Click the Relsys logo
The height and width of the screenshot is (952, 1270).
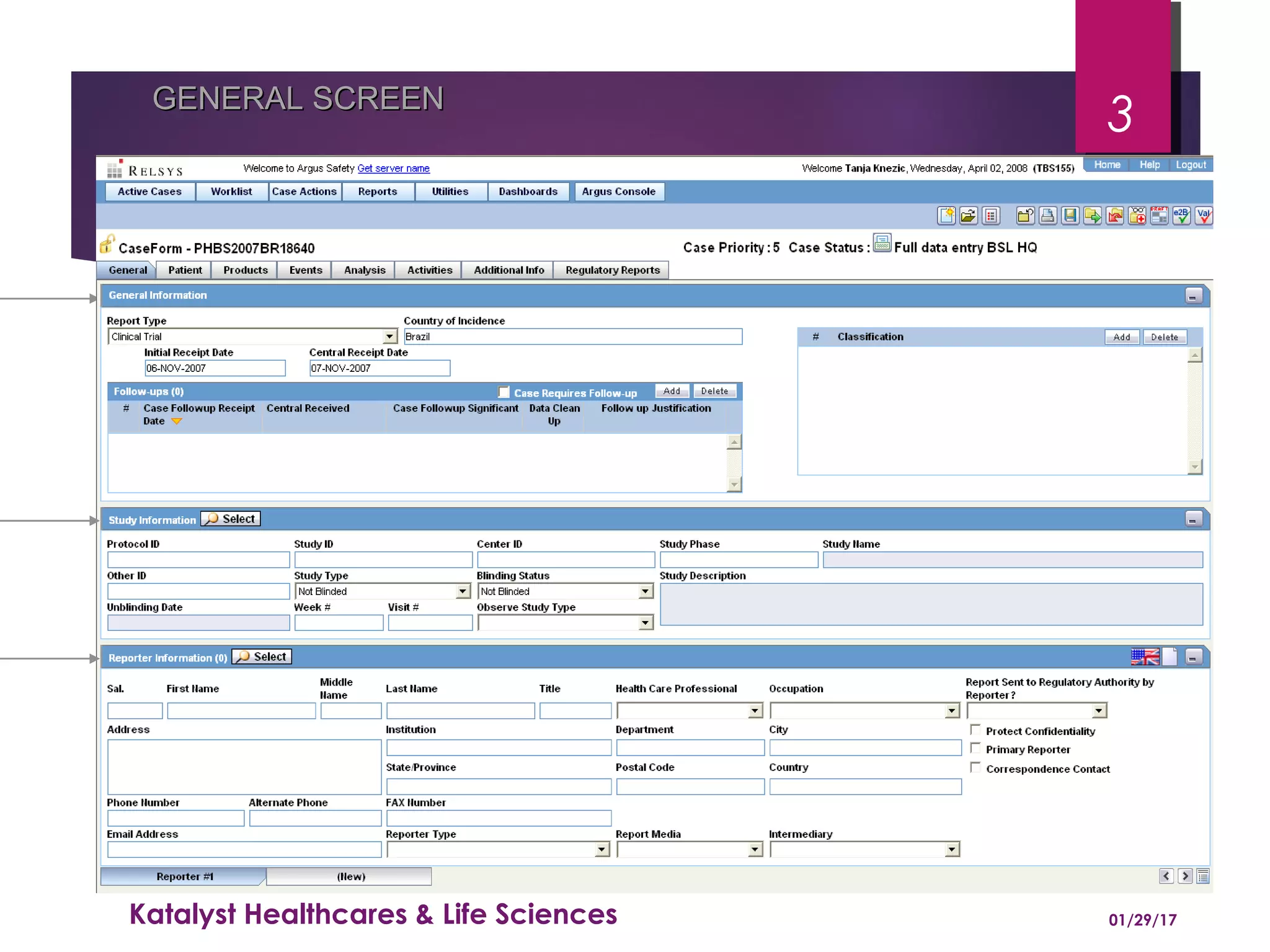(x=145, y=169)
